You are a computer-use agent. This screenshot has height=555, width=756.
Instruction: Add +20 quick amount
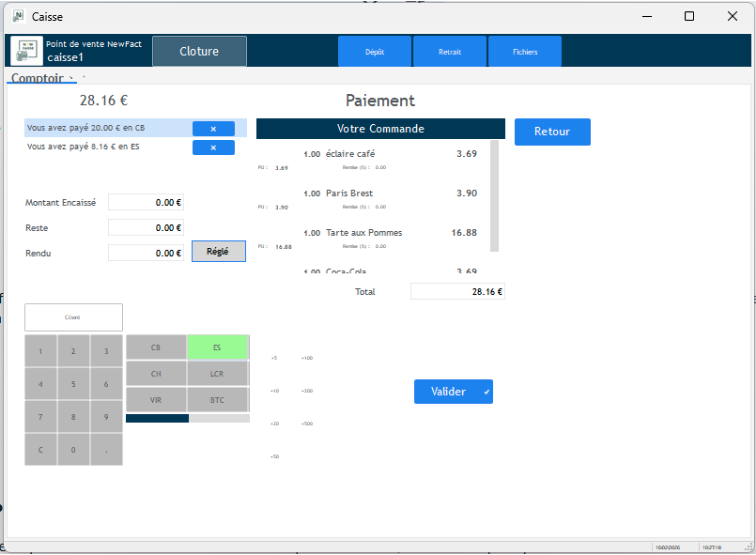pos(274,423)
